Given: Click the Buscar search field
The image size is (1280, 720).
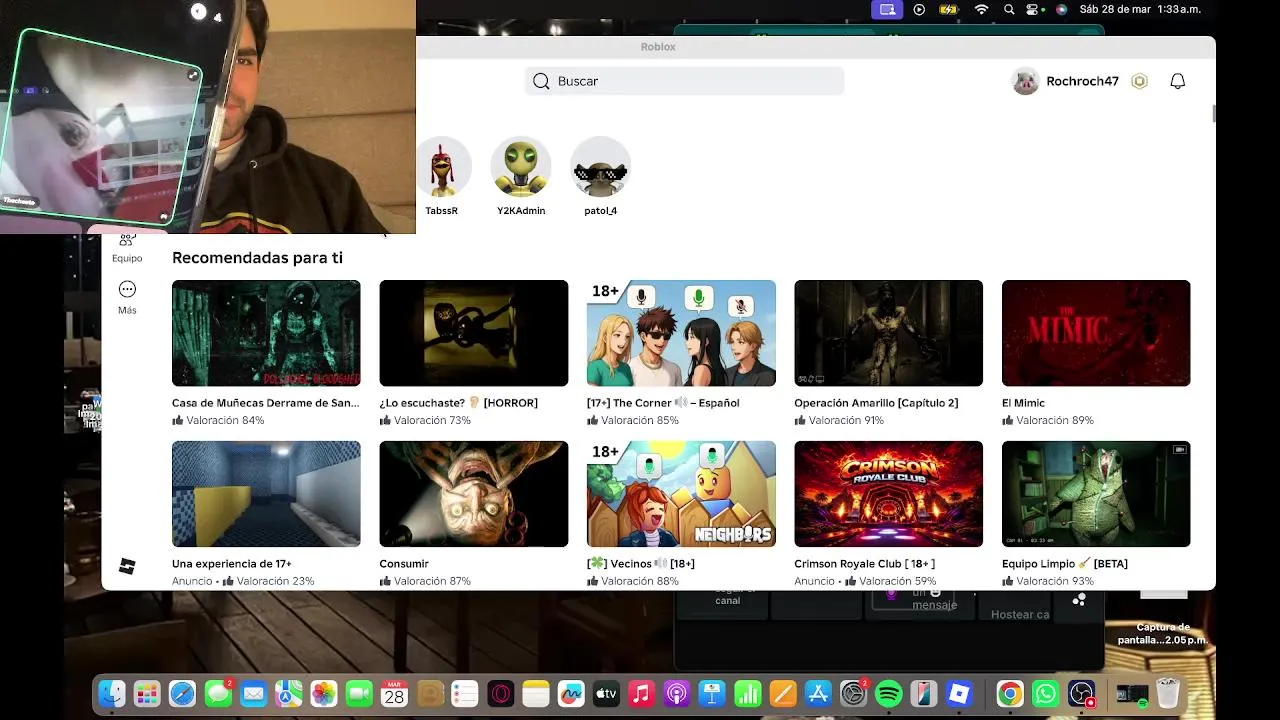Looking at the screenshot, I should tap(684, 81).
